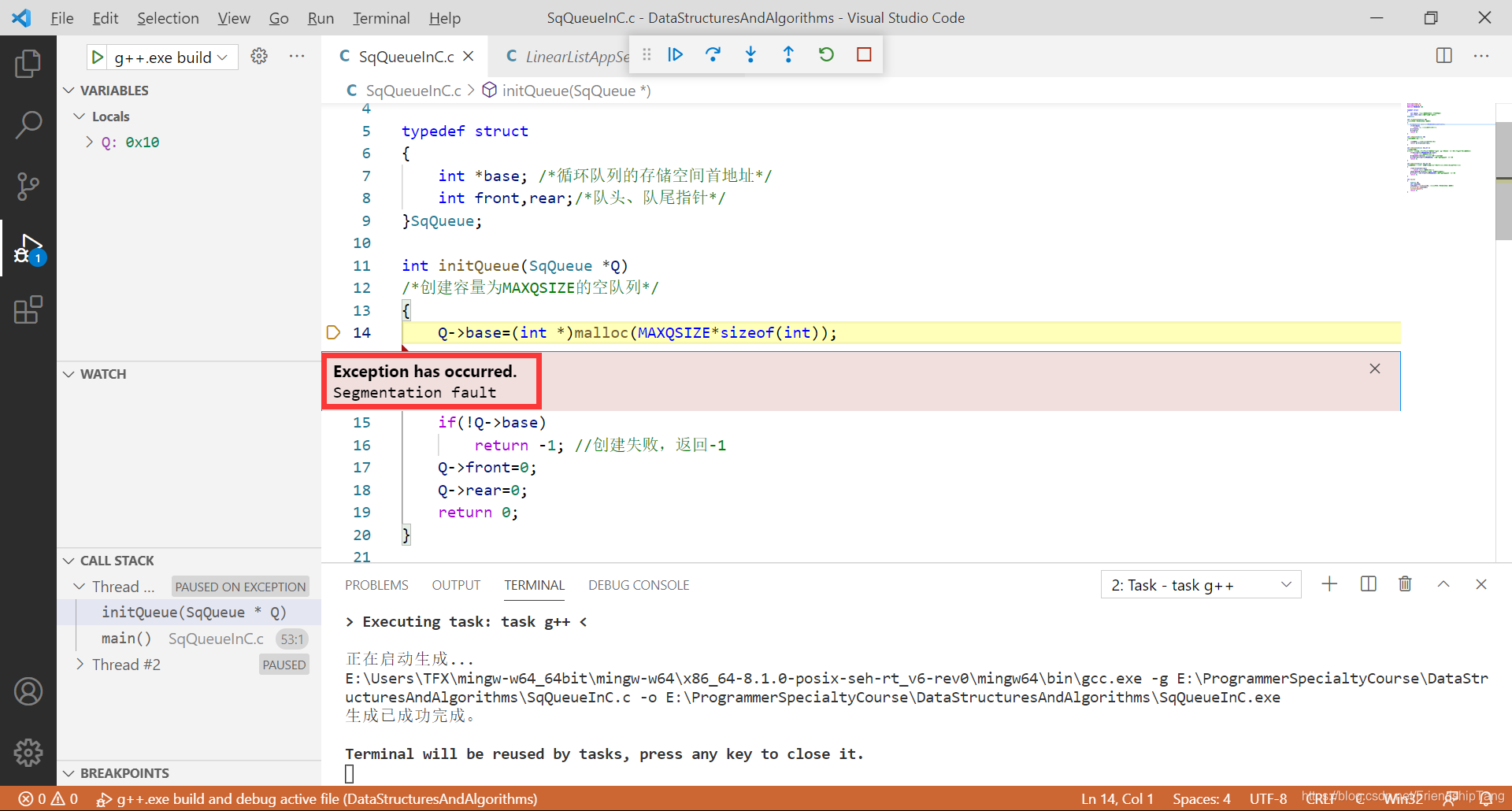This screenshot has height=811, width=1512.
Task: Click Step Over in the debug toolbar
Action: pyautogui.click(x=713, y=54)
